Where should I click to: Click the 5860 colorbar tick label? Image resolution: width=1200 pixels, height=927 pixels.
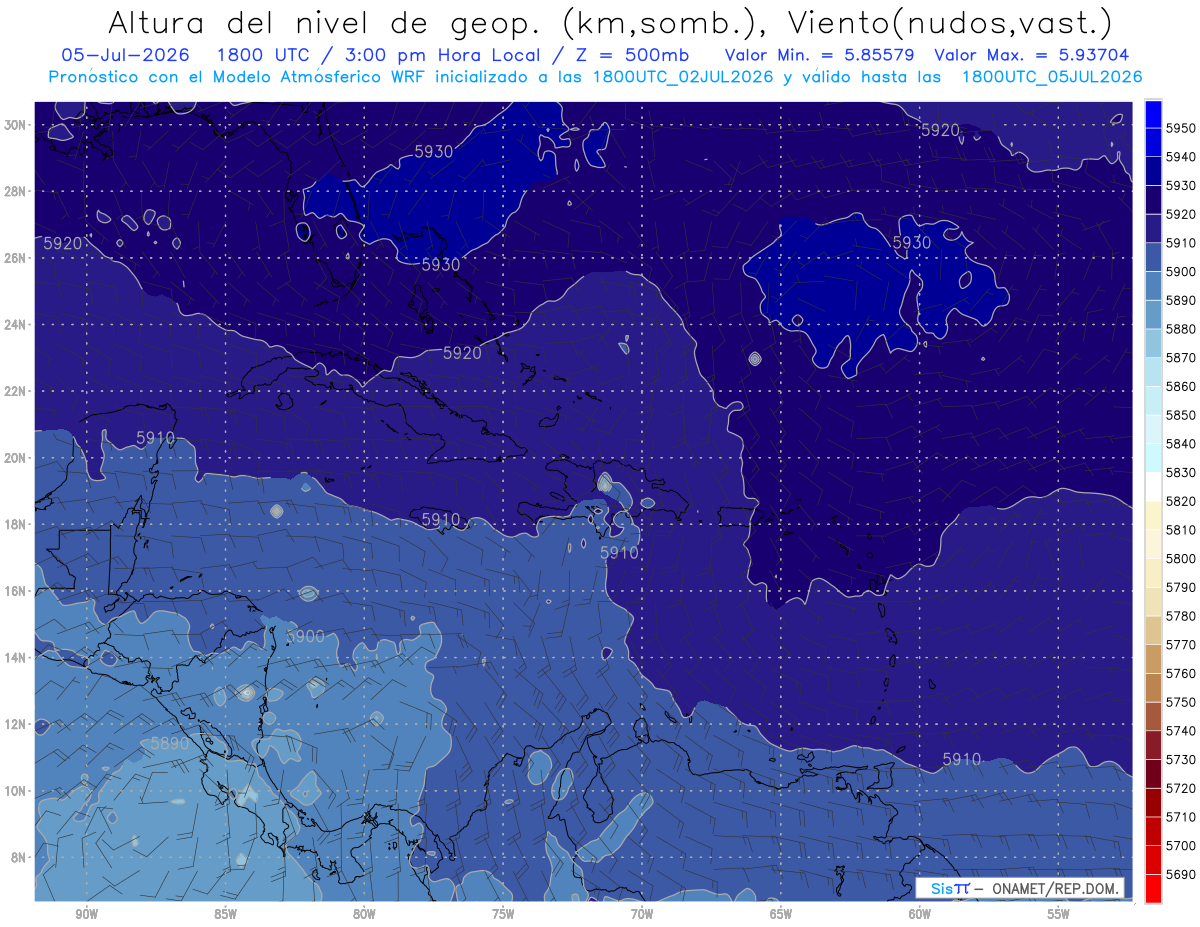coord(1180,386)
